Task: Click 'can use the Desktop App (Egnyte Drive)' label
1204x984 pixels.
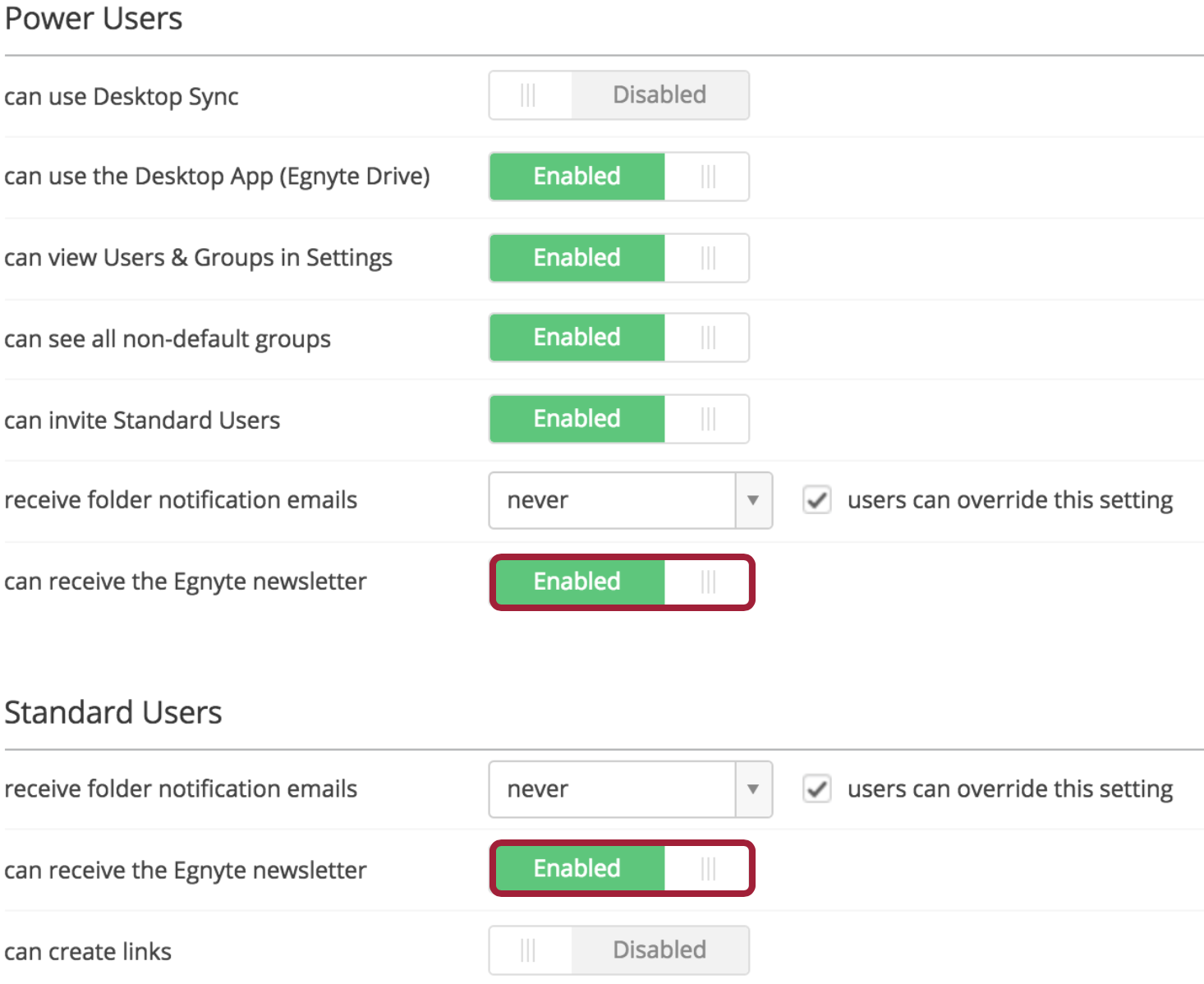Action: pyautogui.click(x=218, y=177)
